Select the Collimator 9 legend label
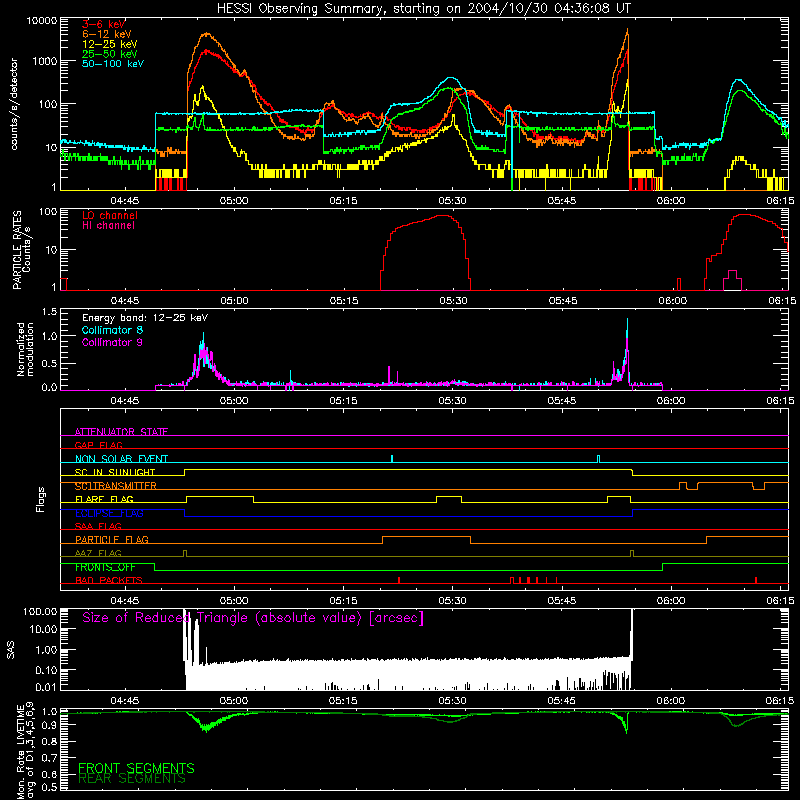Image resolution: width=800 pixels, height=800 pixels. coord(112,342)
